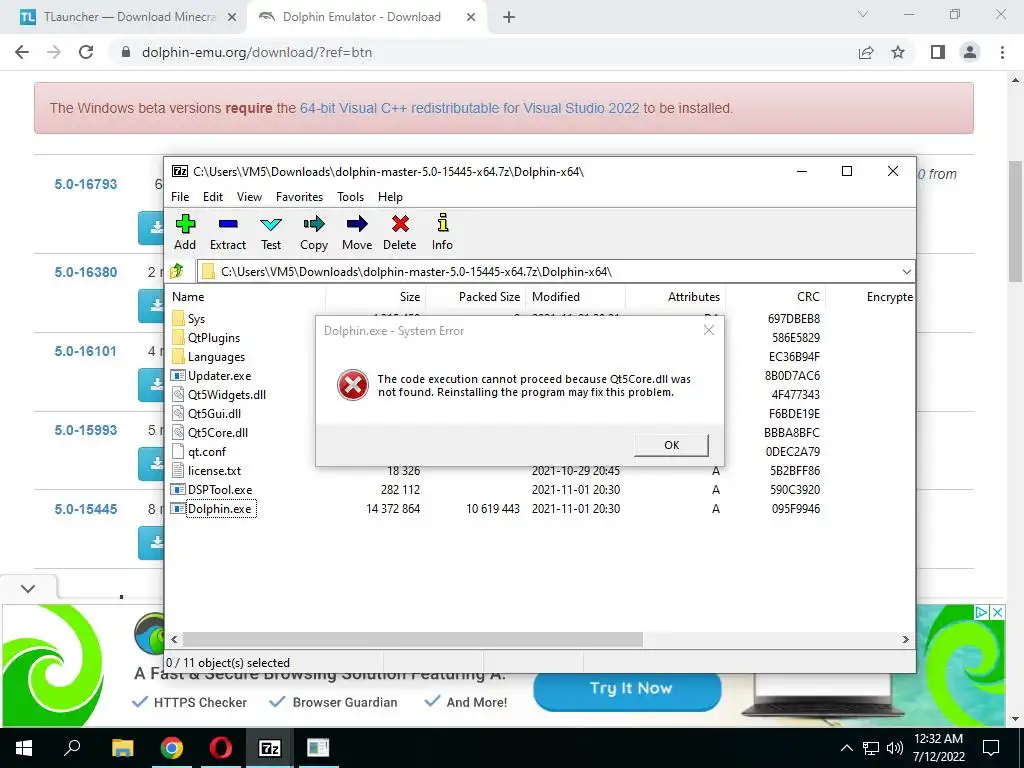
Task: Open Chrome tab search chevron
Action: tap(863, 14)
